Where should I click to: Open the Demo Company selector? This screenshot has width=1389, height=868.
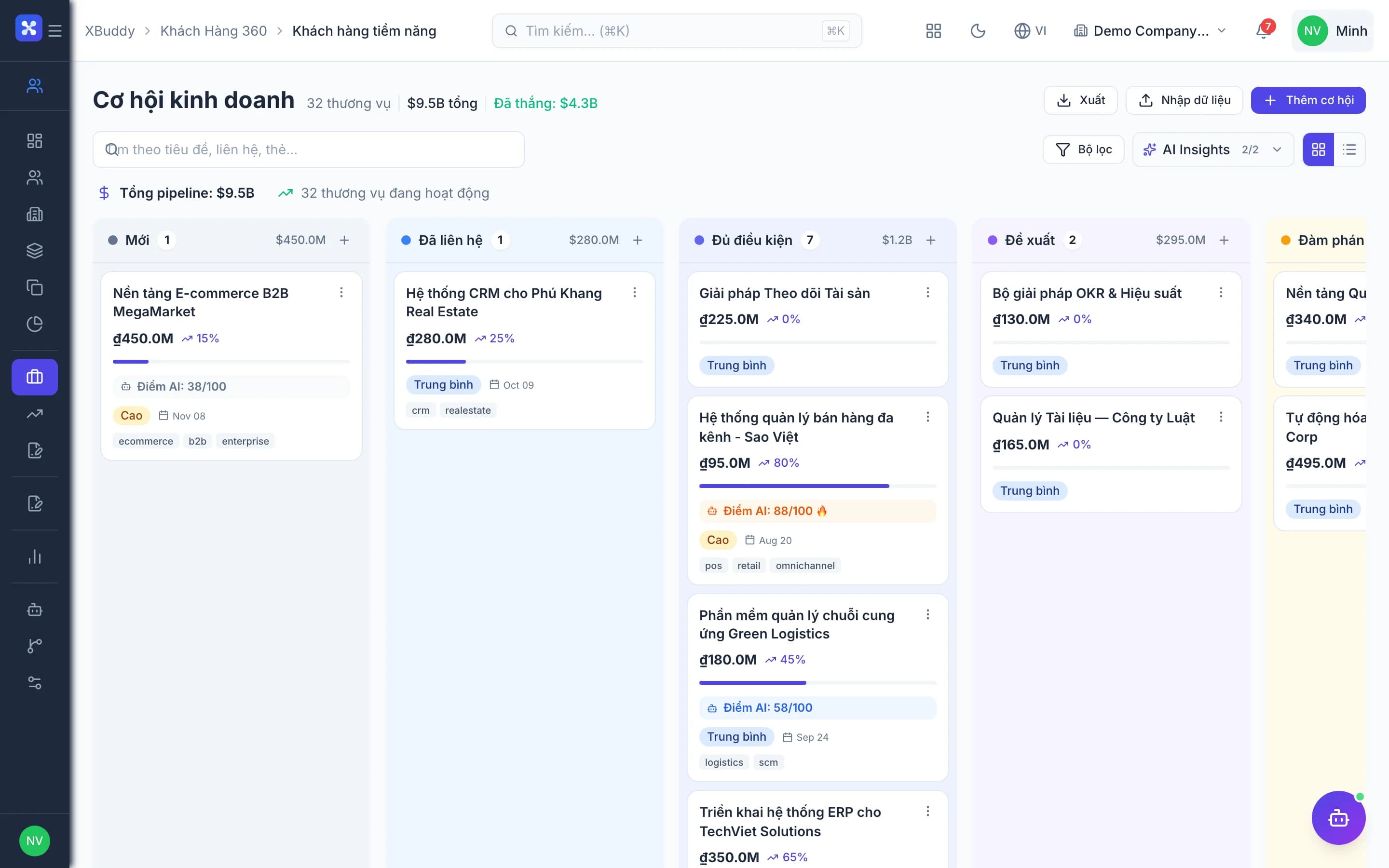coord(1150,31)
